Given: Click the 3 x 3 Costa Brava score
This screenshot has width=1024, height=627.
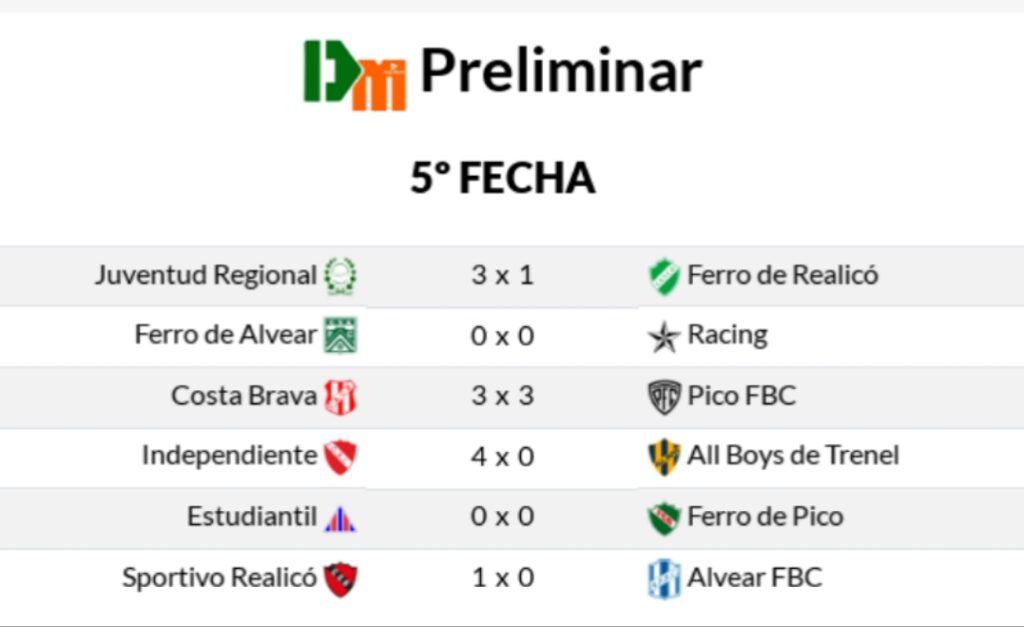Looking at the screenshot, I should pyautogui.click(x=502, y=396).
